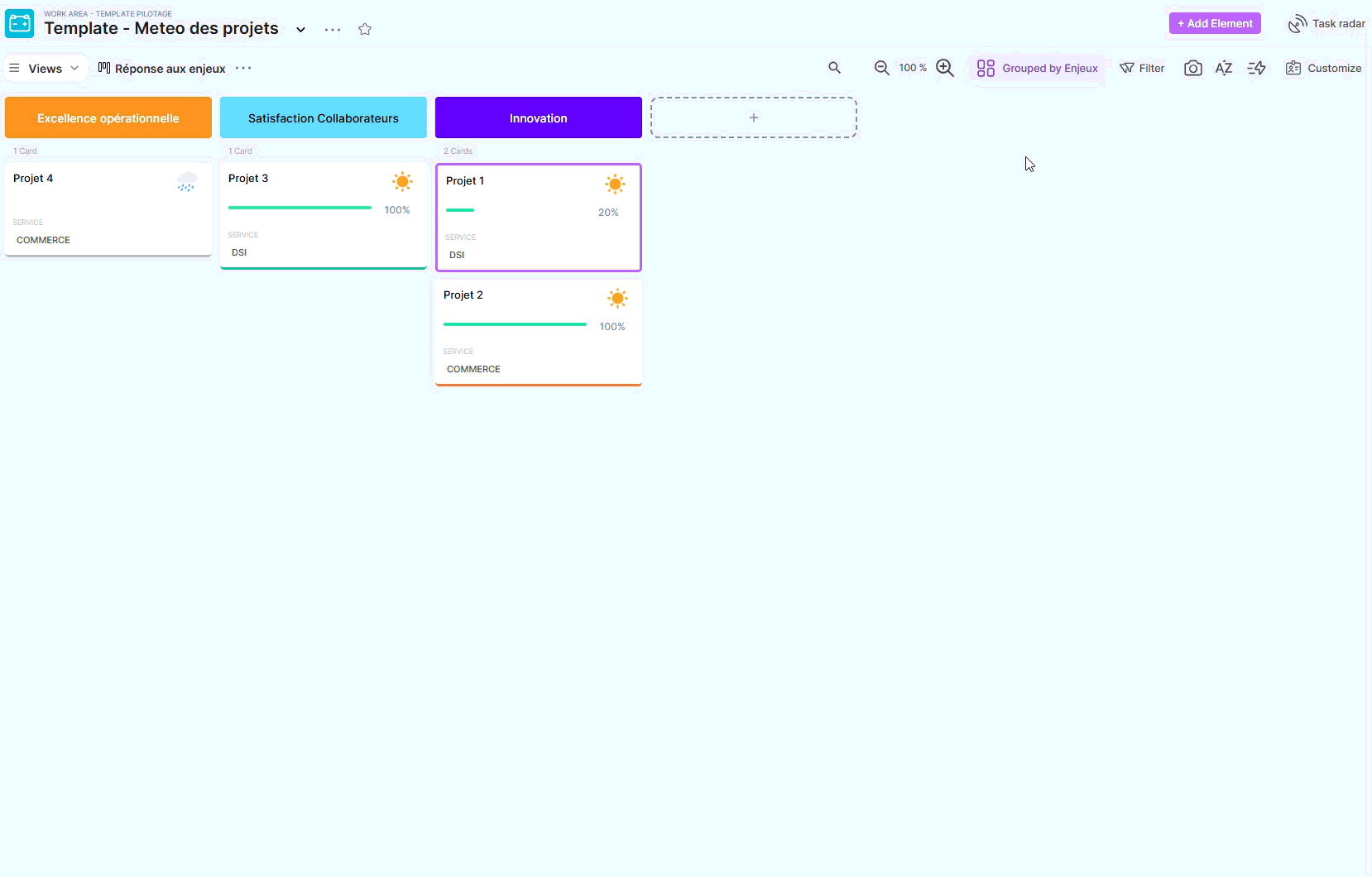Click the lightning automation icon

pyautogui.click(x=1257, y=68)
